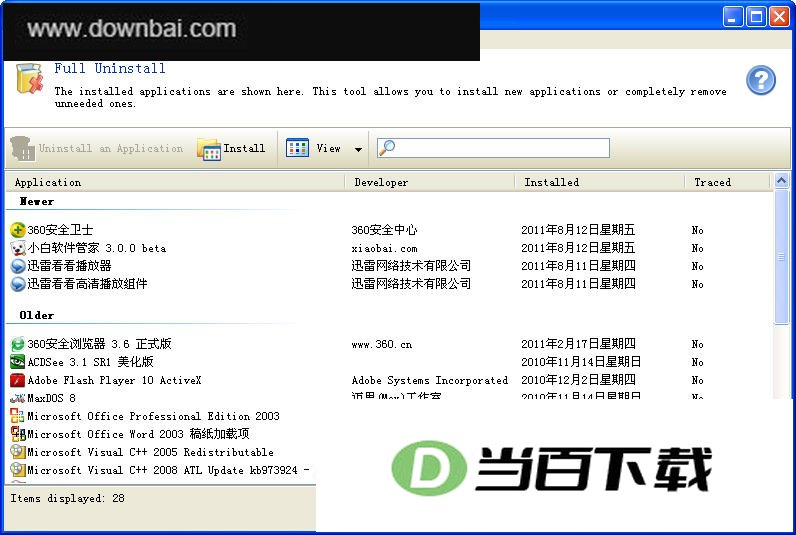Sort by the Developer column header

[430, 182]
